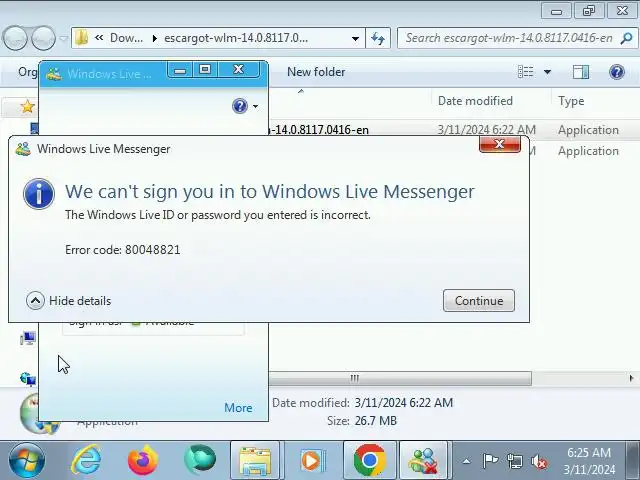Click the muted speaker volume tray icon
The width and height of the screenshot is (640, 480).
539,461
